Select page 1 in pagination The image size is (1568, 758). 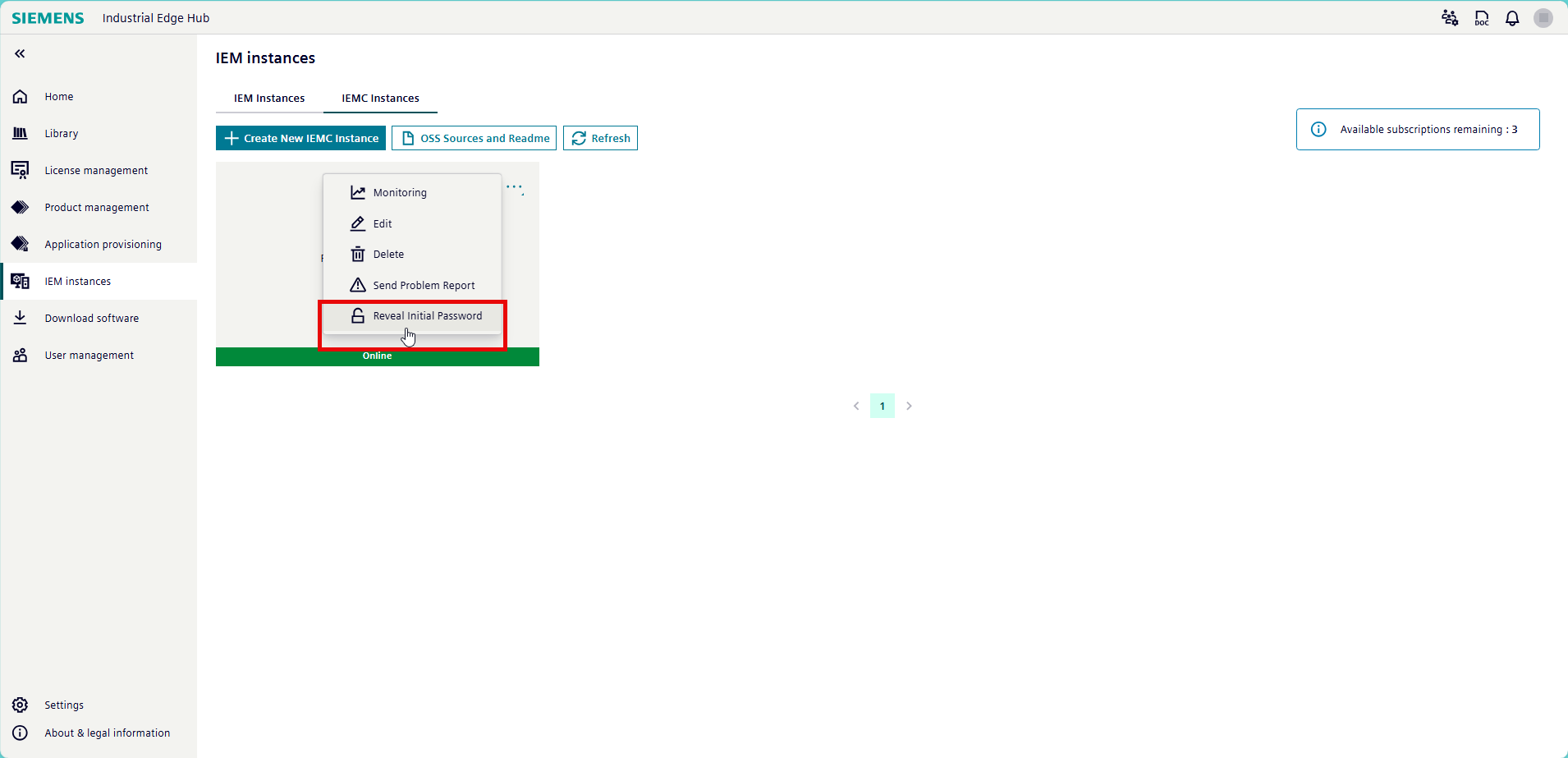click(x=882, y=405)
